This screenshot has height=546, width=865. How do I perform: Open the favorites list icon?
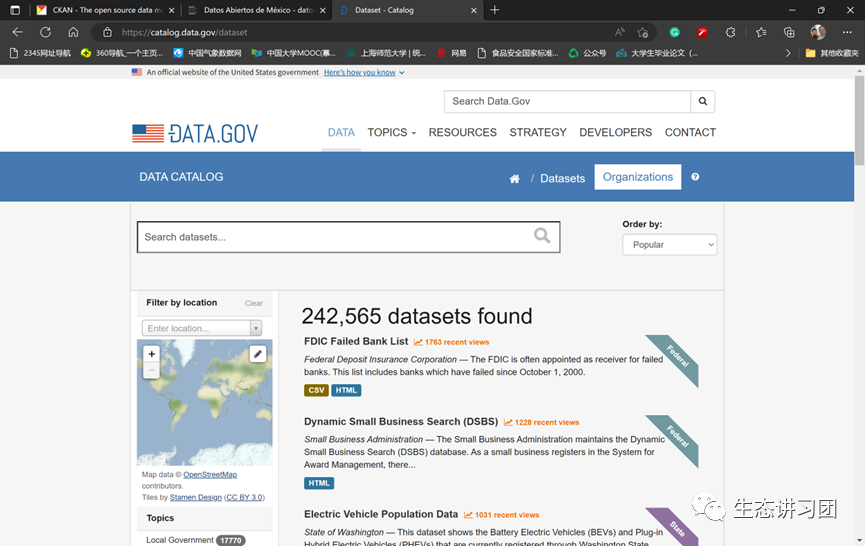(x=761, y=33)
